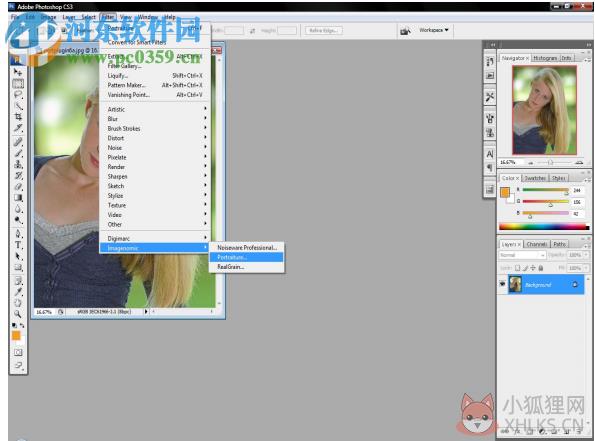This screenshot has height=441, width=595.
Task: Expand the collapsed icon dock arrows
Action: [x=493, y=45]
